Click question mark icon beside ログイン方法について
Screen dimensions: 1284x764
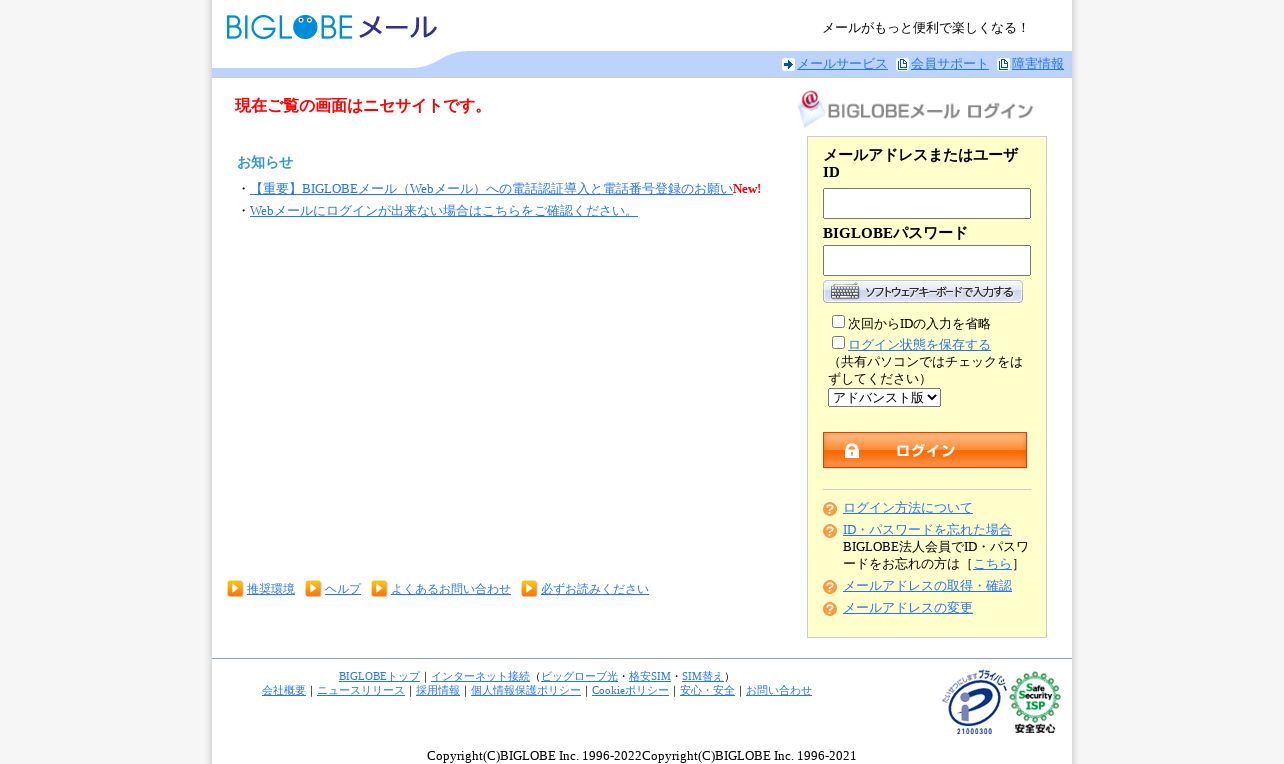click(830, 509)
